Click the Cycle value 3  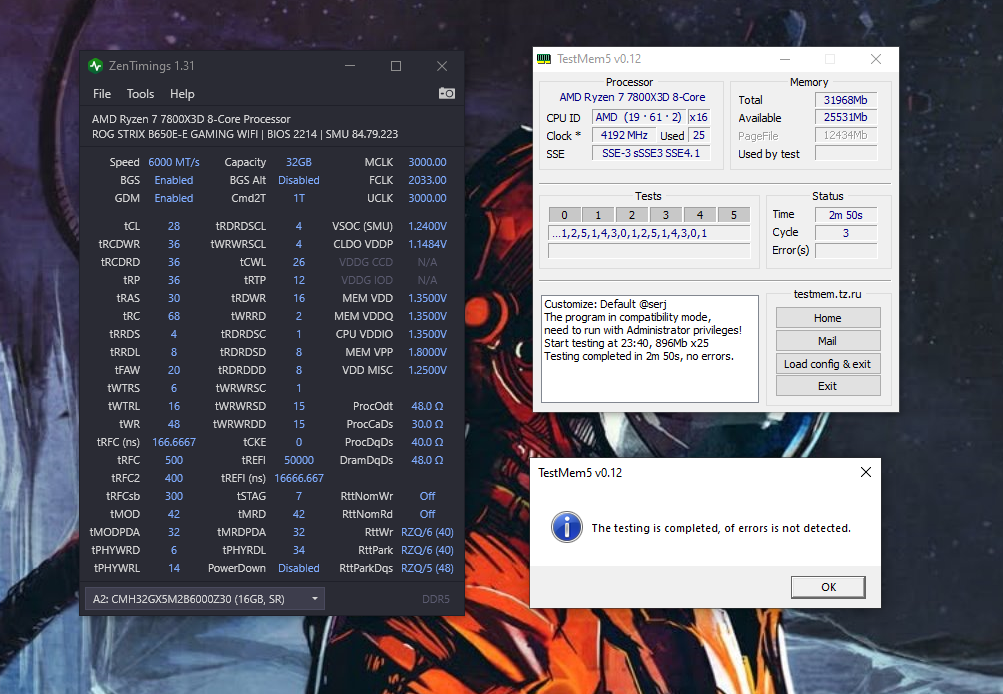pos(846,233)
